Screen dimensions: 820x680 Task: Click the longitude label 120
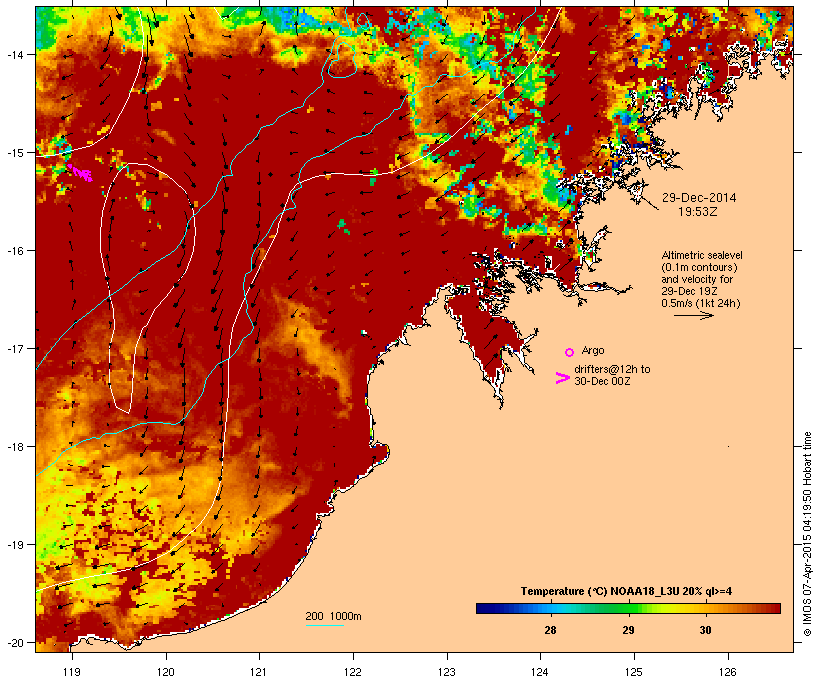coord(166,672)
